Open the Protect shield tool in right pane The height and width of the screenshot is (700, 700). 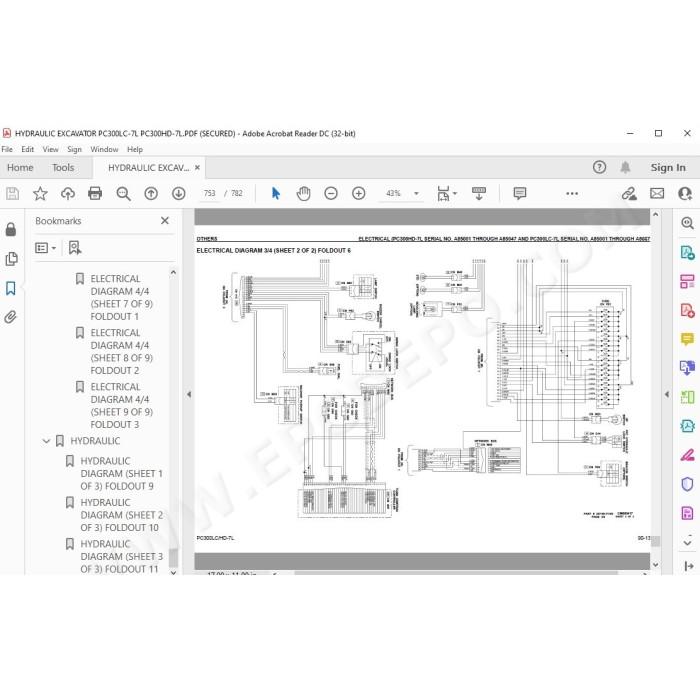(x=688, y=484)
